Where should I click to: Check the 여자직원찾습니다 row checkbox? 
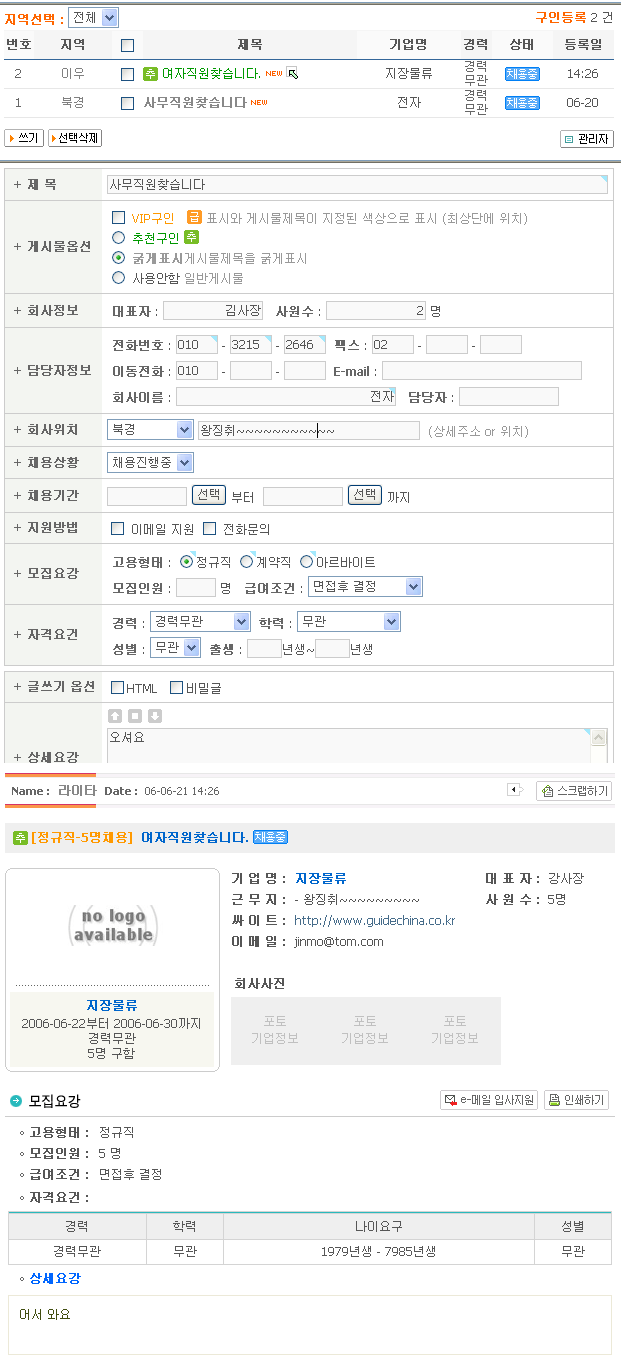coord(127,74)
